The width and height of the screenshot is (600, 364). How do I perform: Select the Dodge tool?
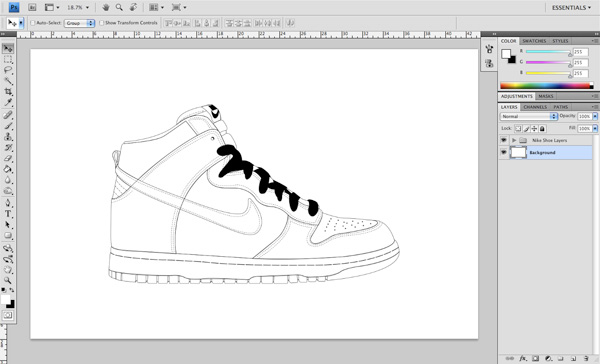click(8, 191)
